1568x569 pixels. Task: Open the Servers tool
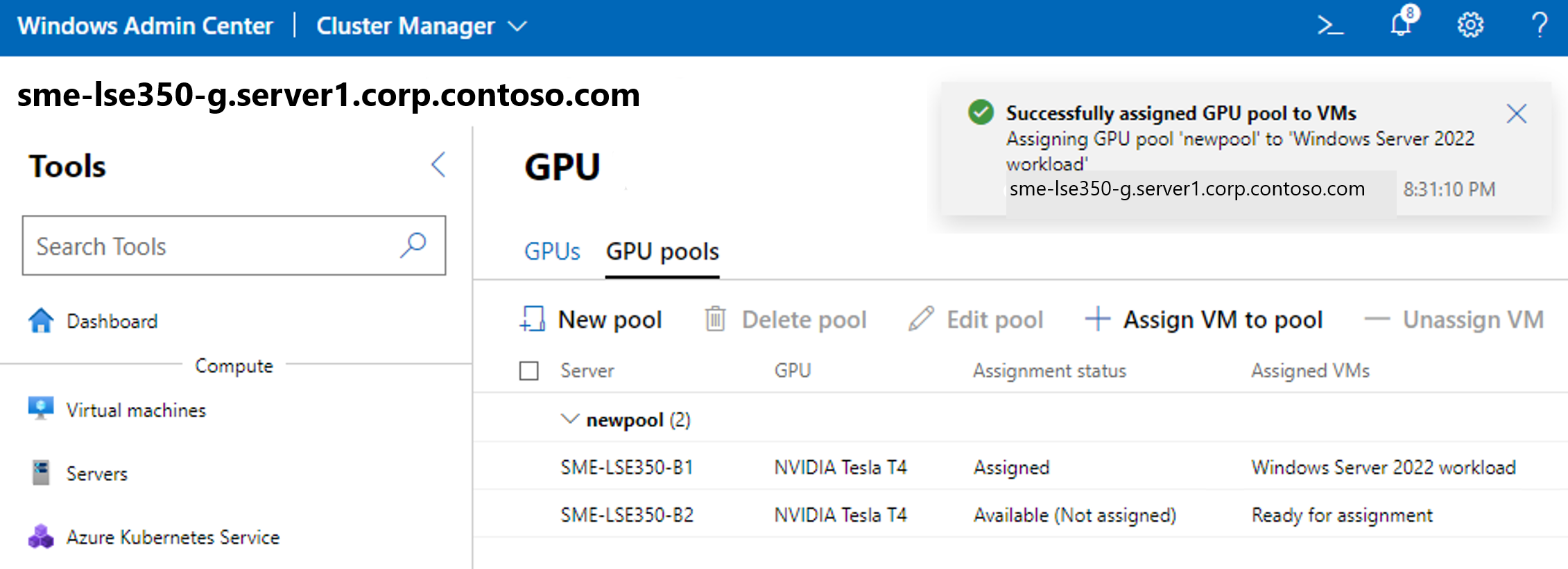coord(97,473)
